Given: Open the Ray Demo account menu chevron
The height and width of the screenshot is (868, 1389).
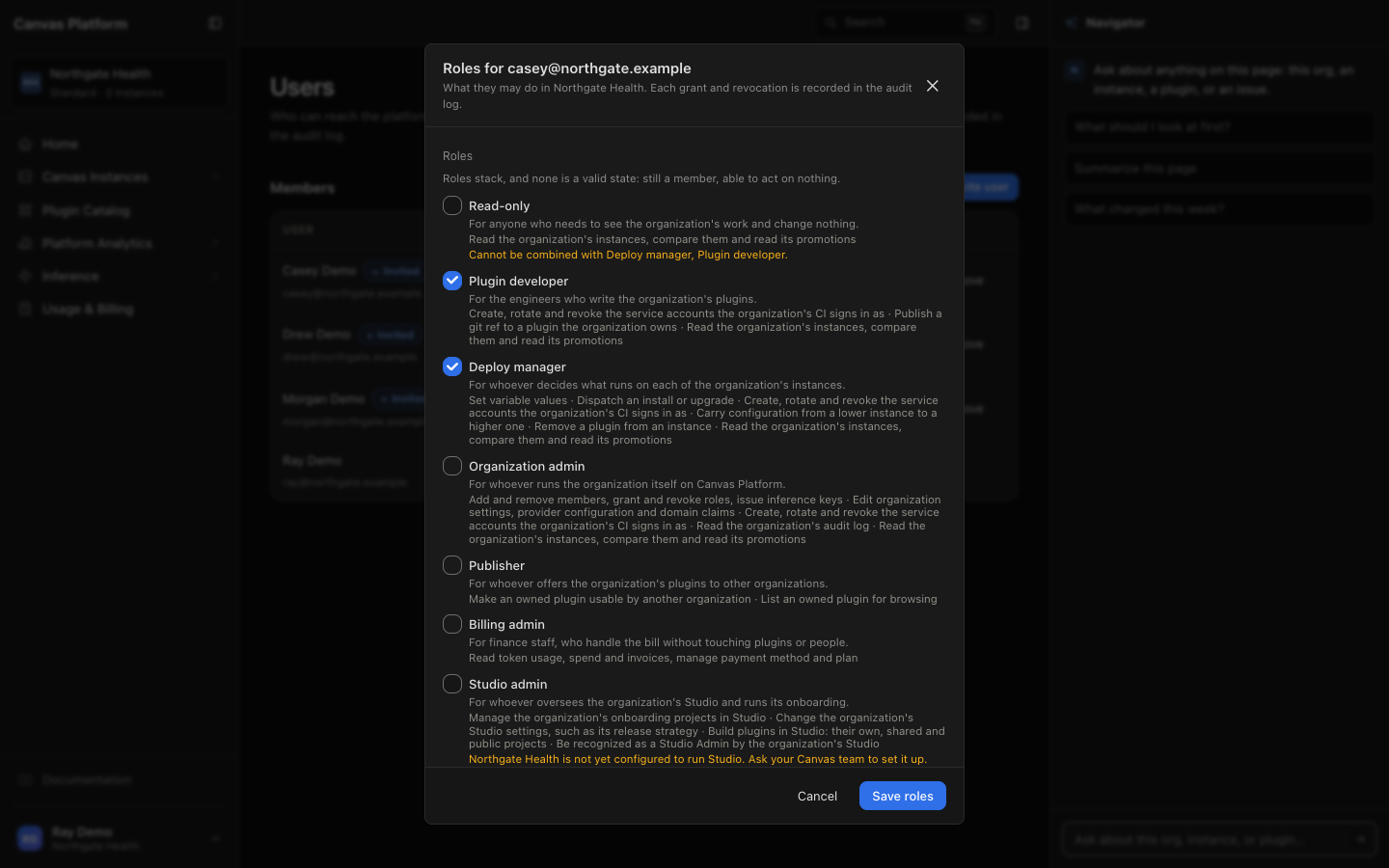Looking at the screenshot, I should coord(216,838).
